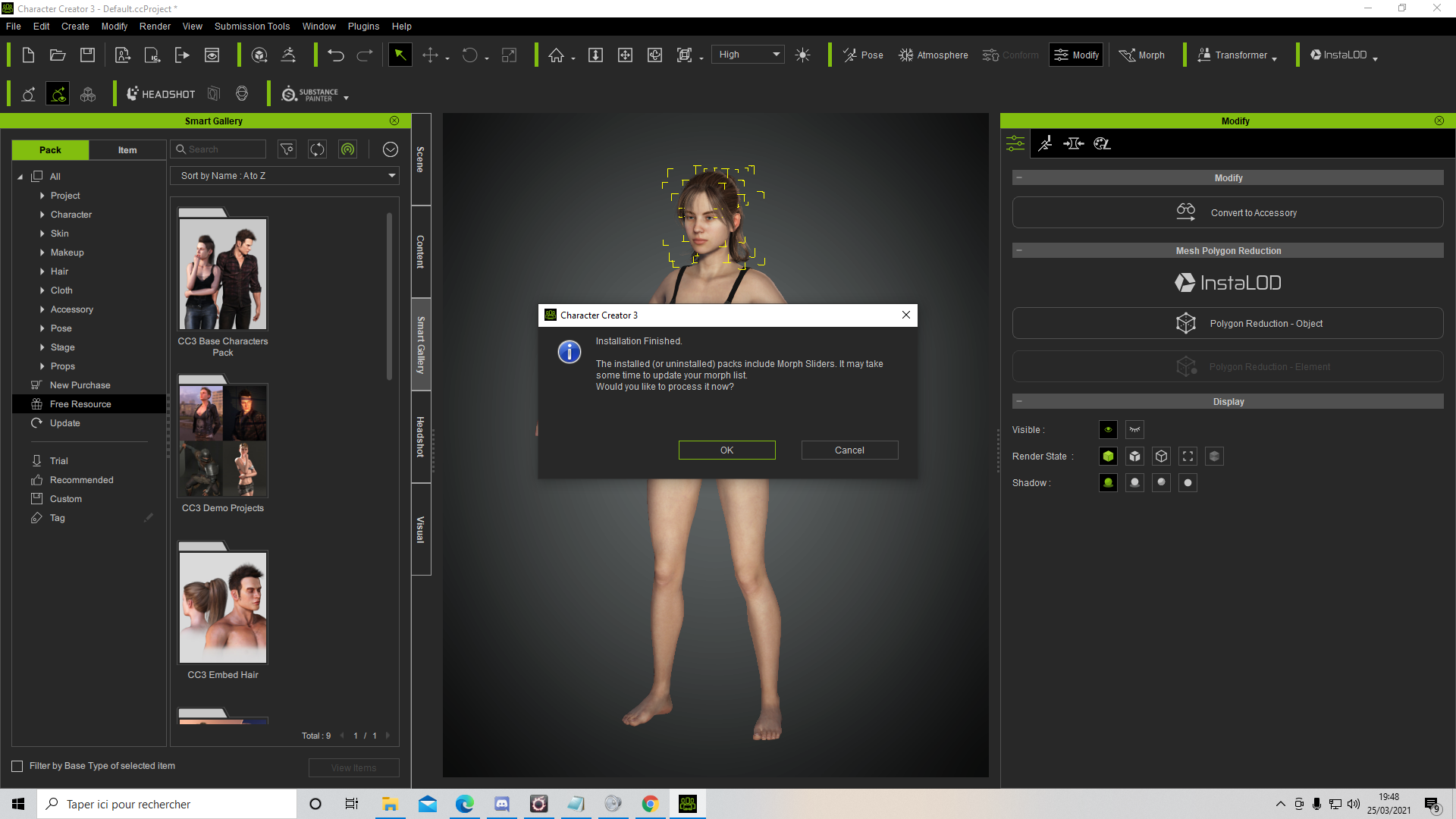Viewport: 1456px width, 819px height.
Task: Click the Atmosphere toolbar button
Action: click(934, 55)
